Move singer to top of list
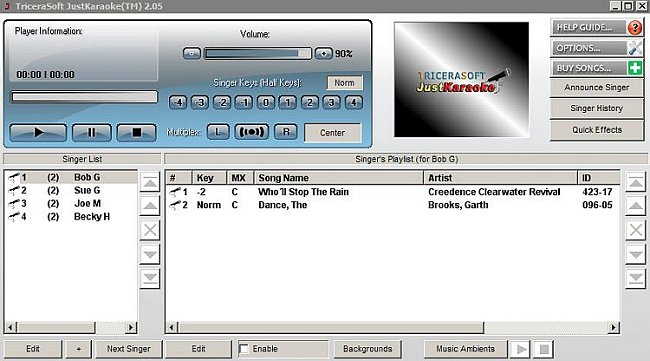Screen dimensions: 650x361 pos(150,182)
